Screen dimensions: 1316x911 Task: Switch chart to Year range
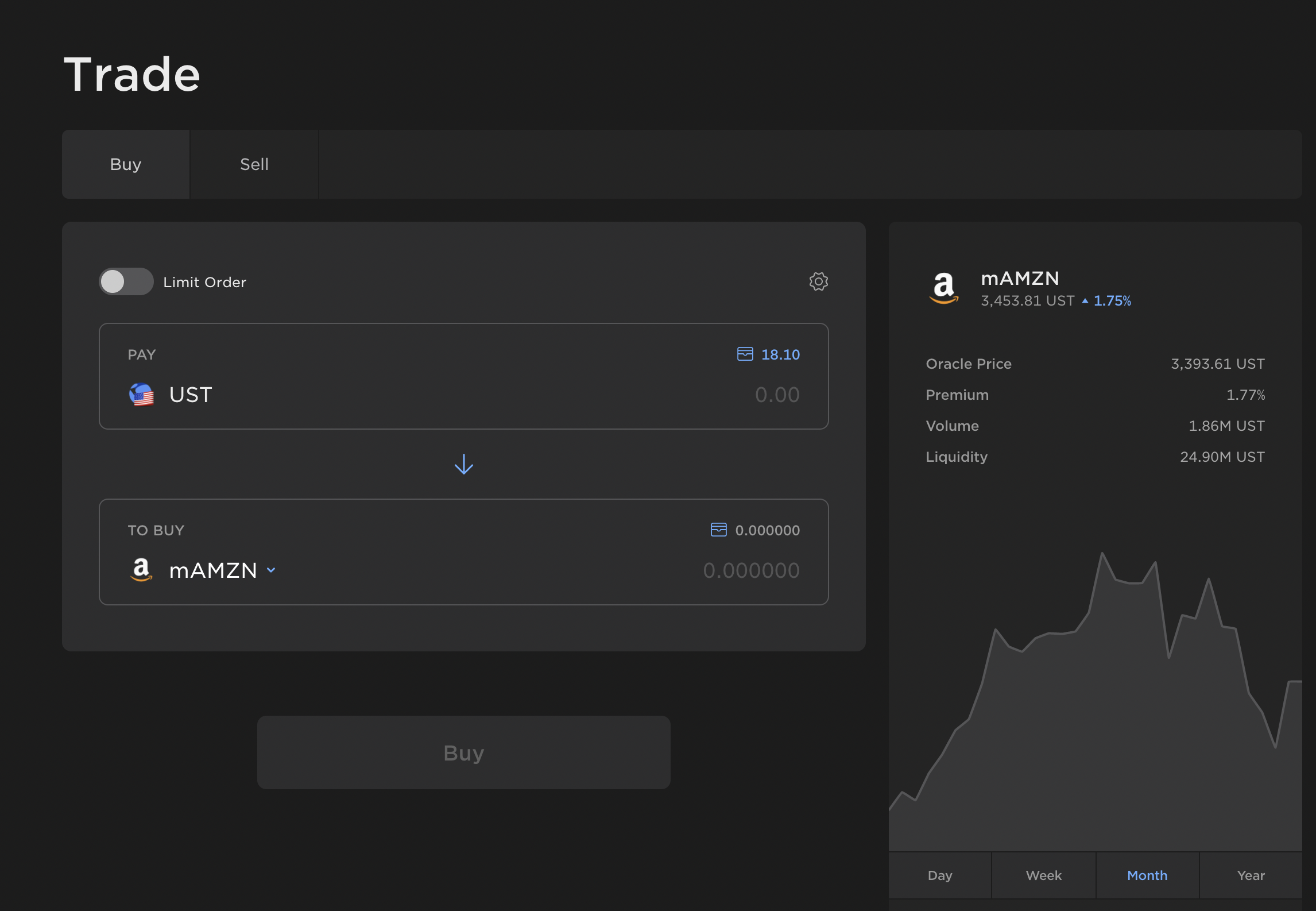coord(1251,875)
